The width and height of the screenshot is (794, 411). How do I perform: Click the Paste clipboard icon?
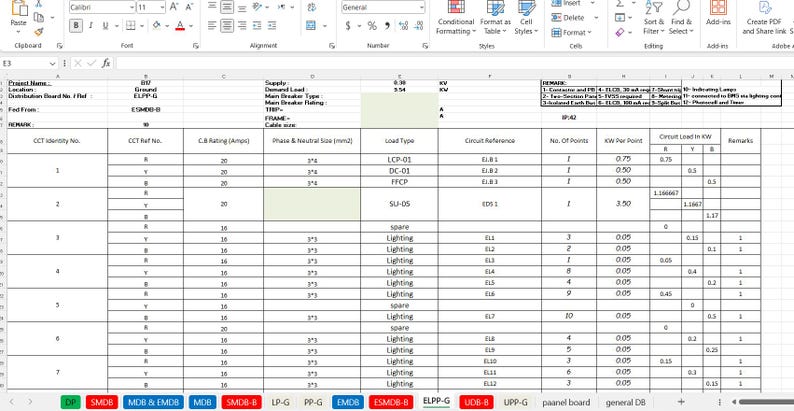pyautogui.click(x=19, y=8)
